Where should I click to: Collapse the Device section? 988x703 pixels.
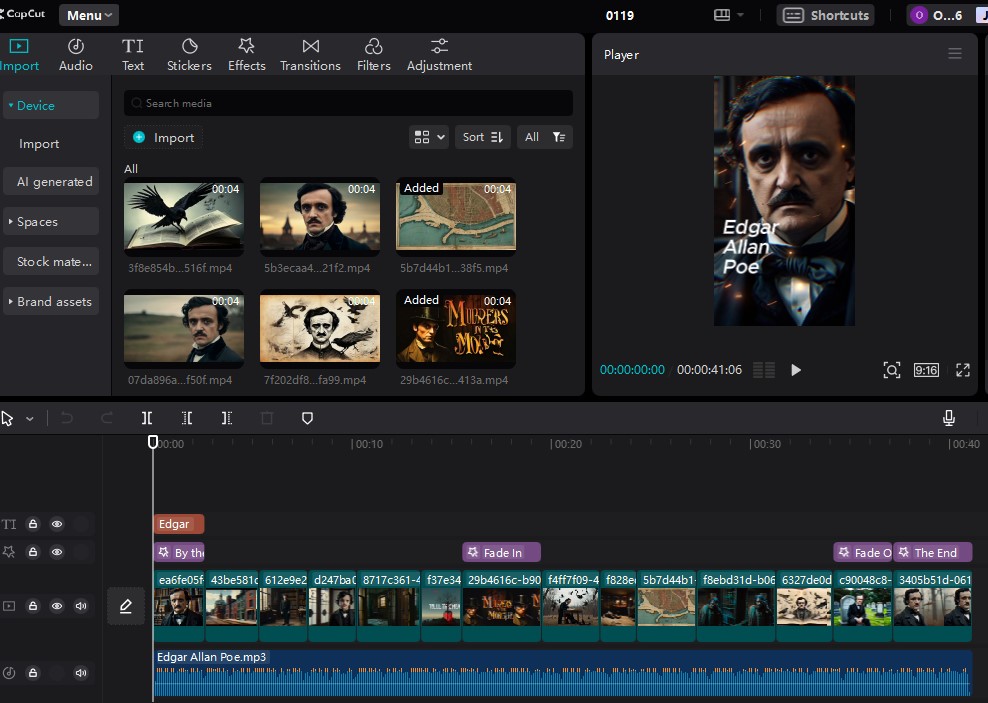(x=51, y=105)
